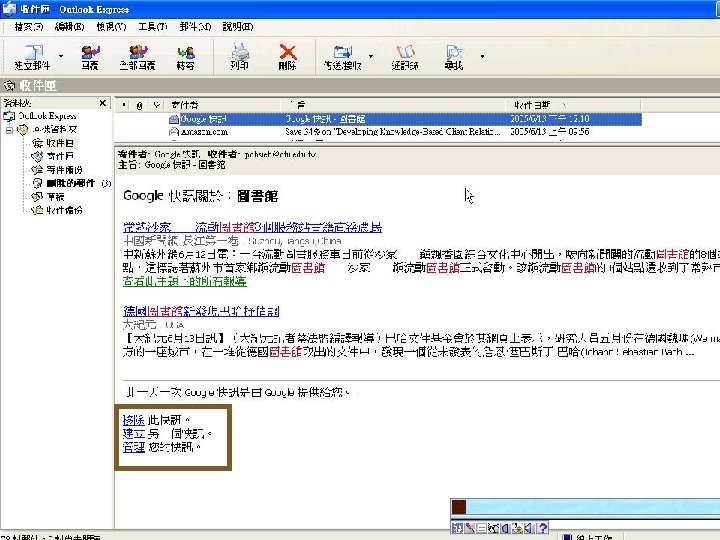Click the 建立郵件 (Create Mail) toolbar icon
The width and height of the screenshot is (720, 540).
pos(33,52)
